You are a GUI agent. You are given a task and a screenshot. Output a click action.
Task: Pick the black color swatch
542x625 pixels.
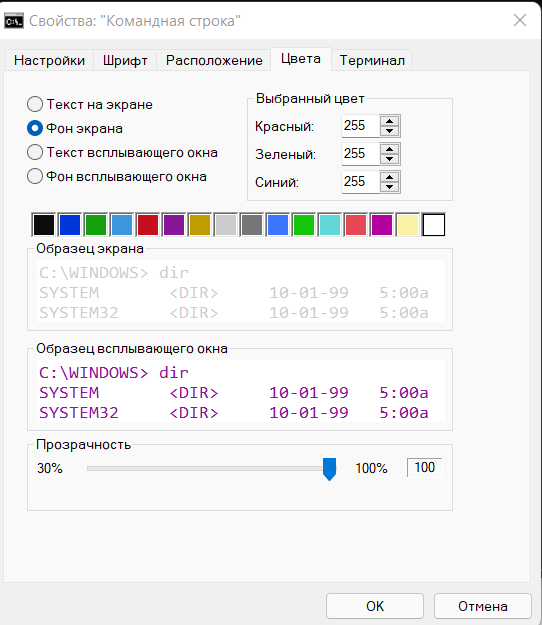pos(43,225)
